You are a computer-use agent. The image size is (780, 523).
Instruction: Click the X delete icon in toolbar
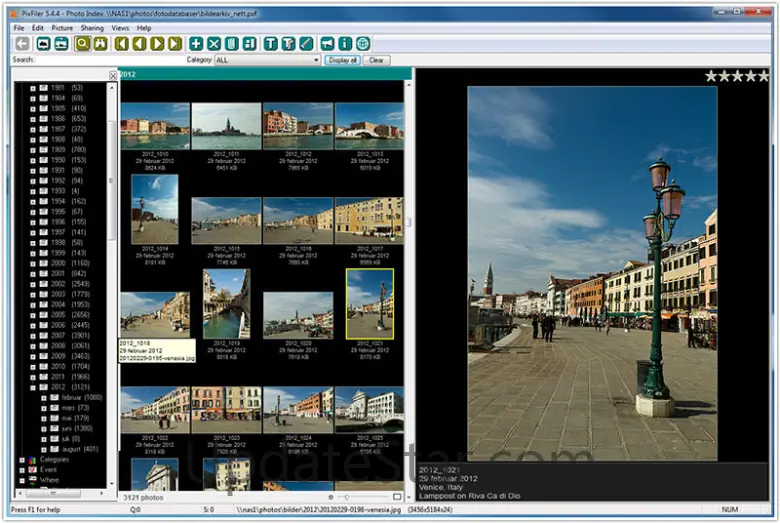(x=213, y=44)
